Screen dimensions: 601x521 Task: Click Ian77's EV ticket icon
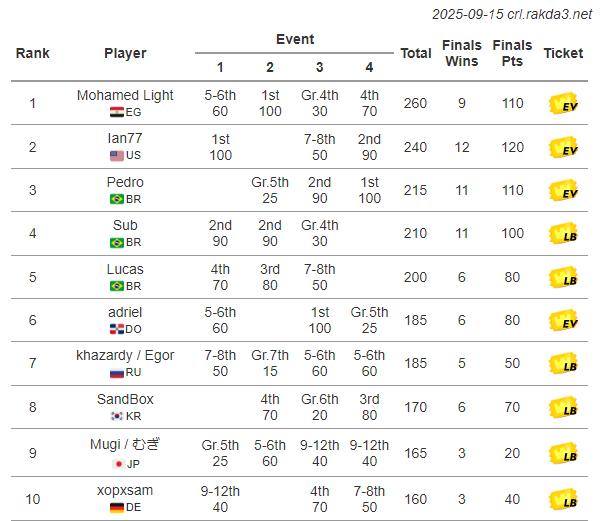coord(563,147)
